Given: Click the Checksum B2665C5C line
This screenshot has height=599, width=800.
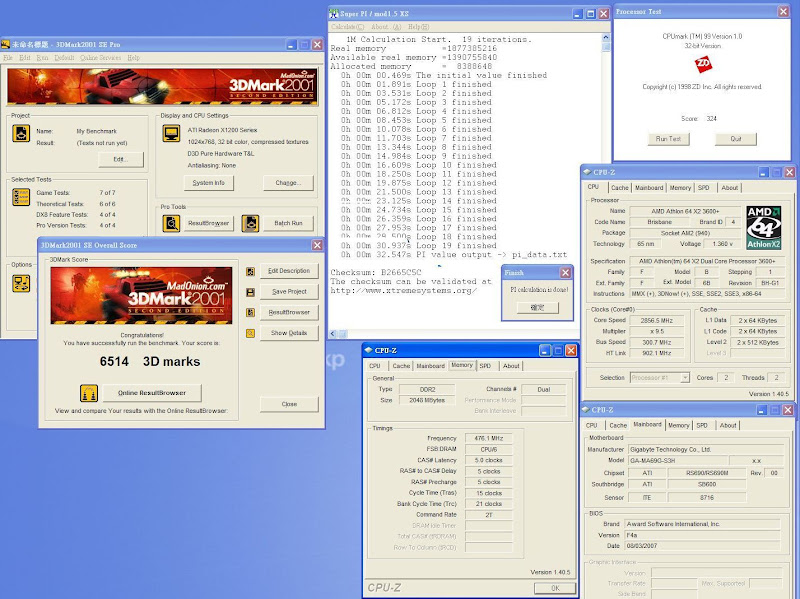Looking at the screenshot, I should tap(376, 272).
